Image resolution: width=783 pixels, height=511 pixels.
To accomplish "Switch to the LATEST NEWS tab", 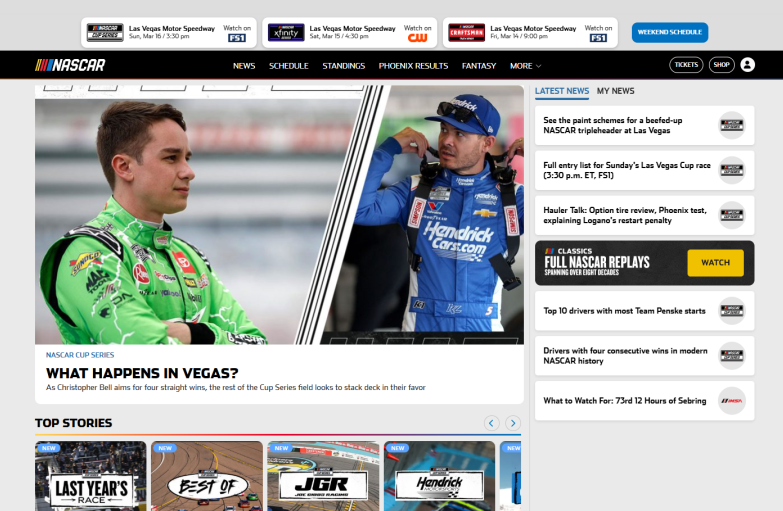I will (562, 91).
